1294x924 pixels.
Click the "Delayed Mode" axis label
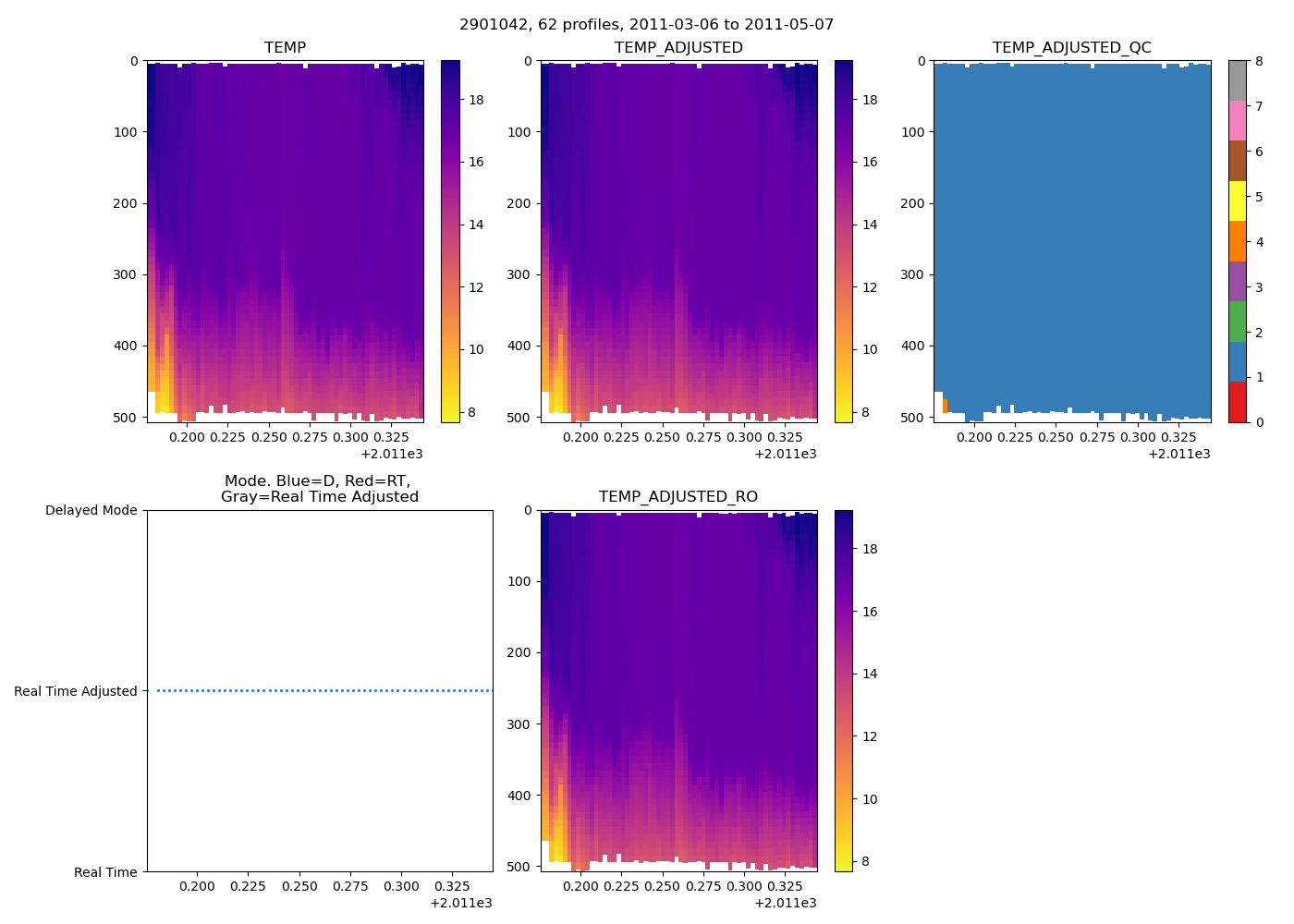(91, 510)
